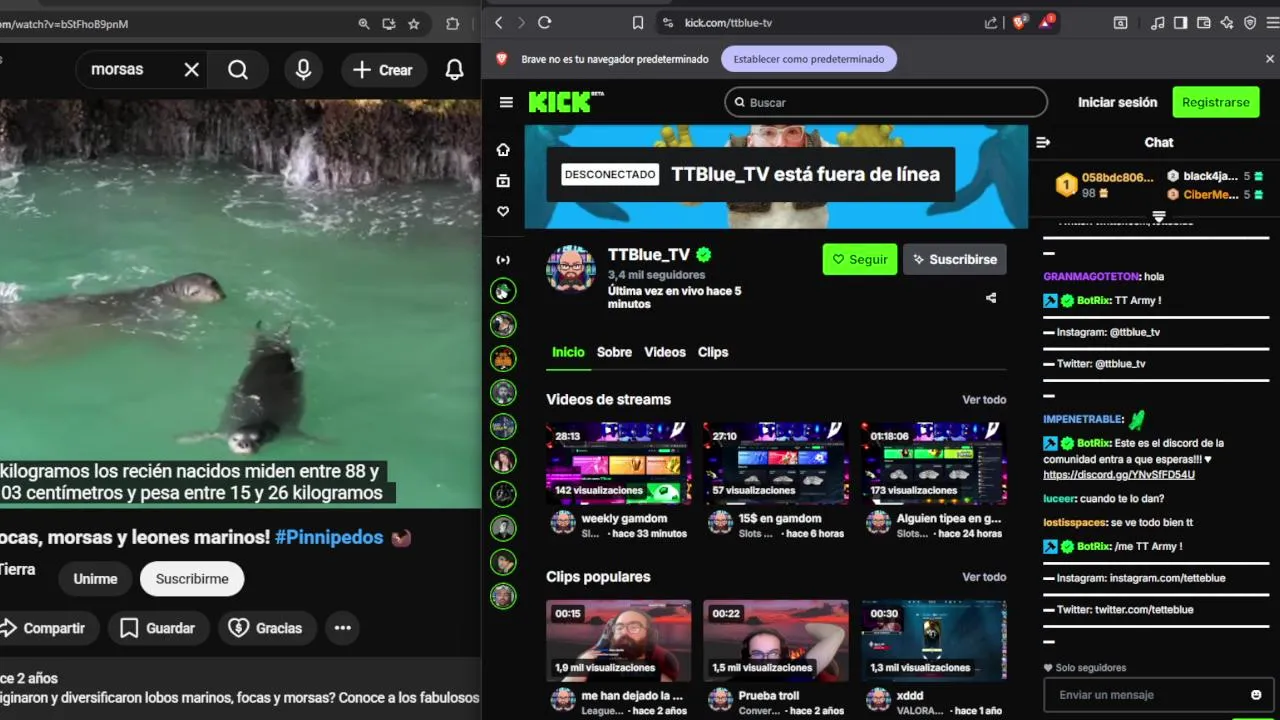The width and height of the screenshot is (1280, 720).
Task: Click GRANMAGOTETON username in chat
Action: pyautogui.click(x=1091, y=277)
